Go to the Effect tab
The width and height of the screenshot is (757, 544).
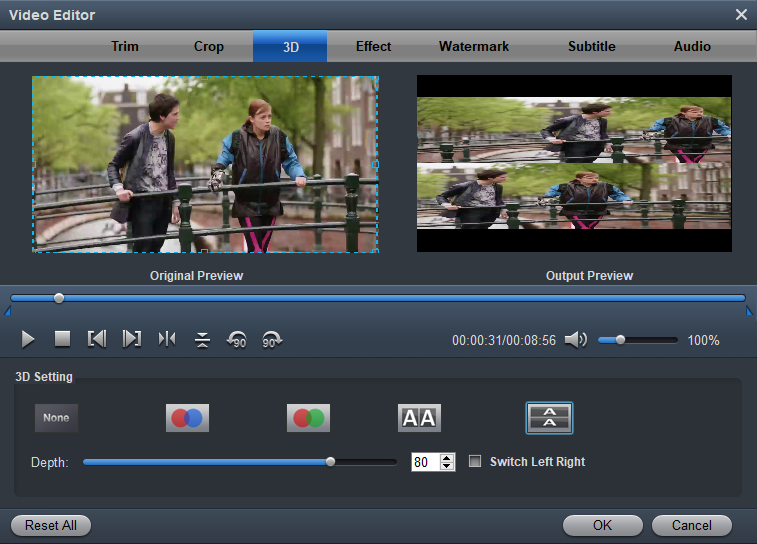(x=373, y=46)
